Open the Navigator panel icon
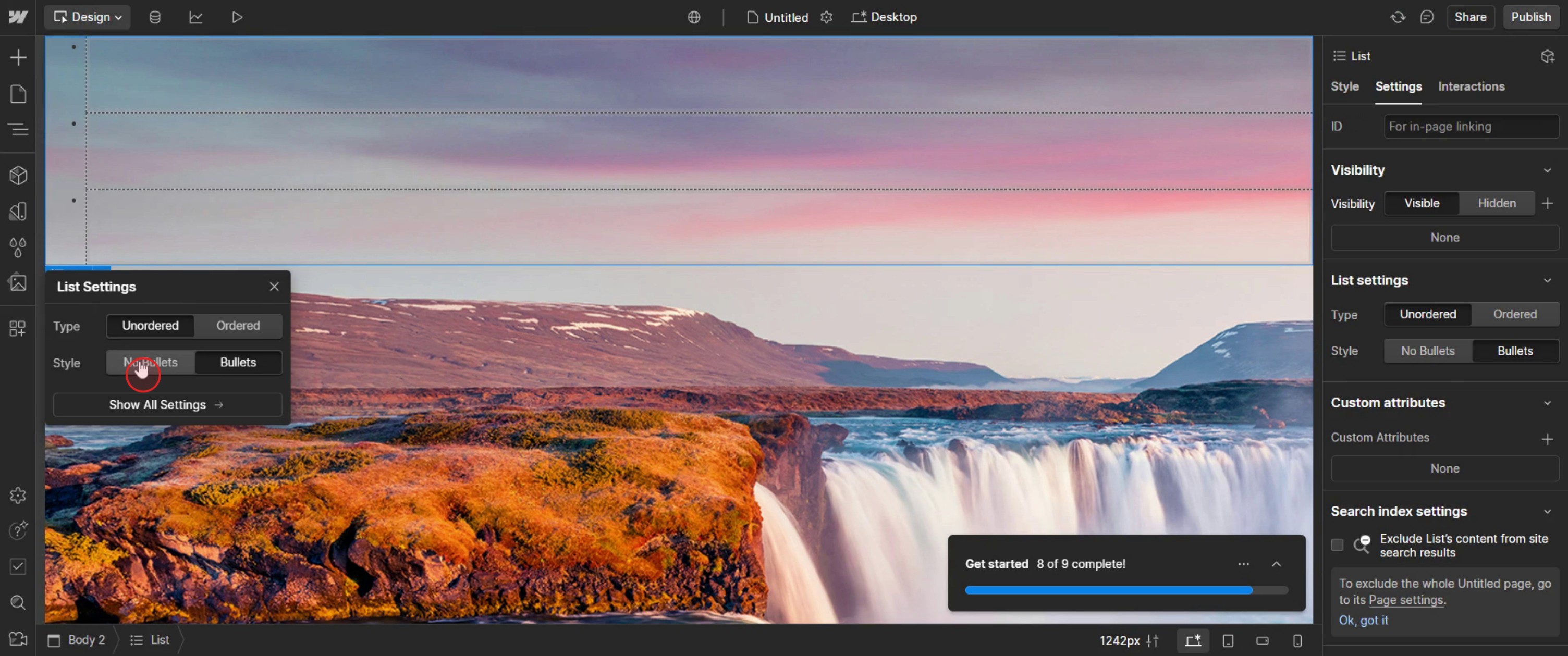1568x656 pixels. coord(18,129)
